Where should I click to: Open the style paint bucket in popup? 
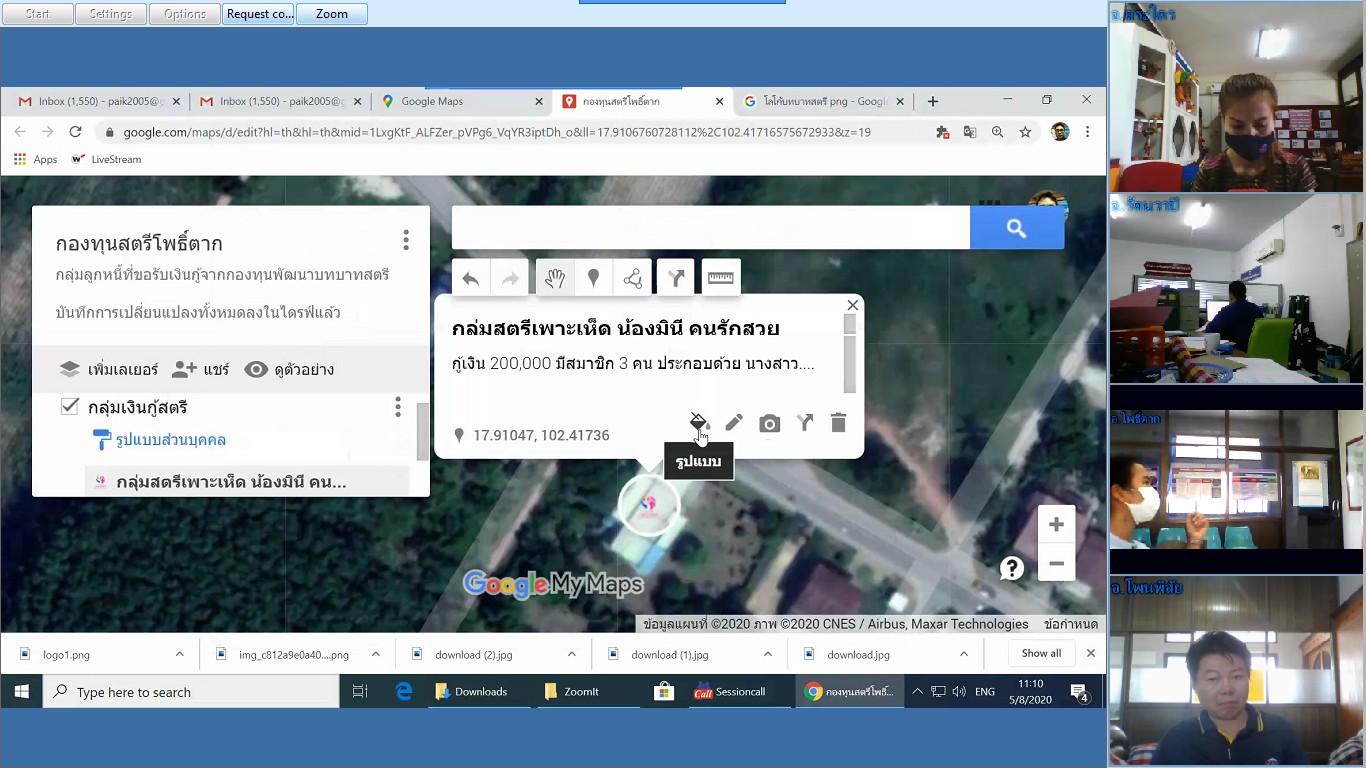point(699,423)
